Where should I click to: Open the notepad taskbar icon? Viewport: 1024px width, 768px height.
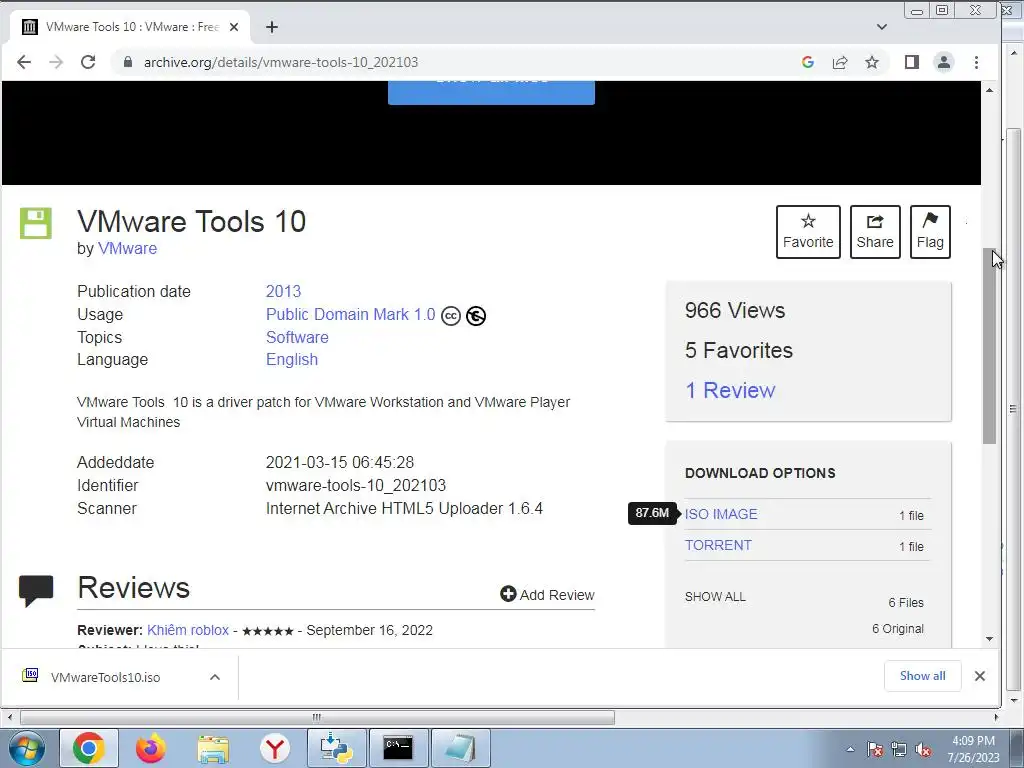coord(461,748)
